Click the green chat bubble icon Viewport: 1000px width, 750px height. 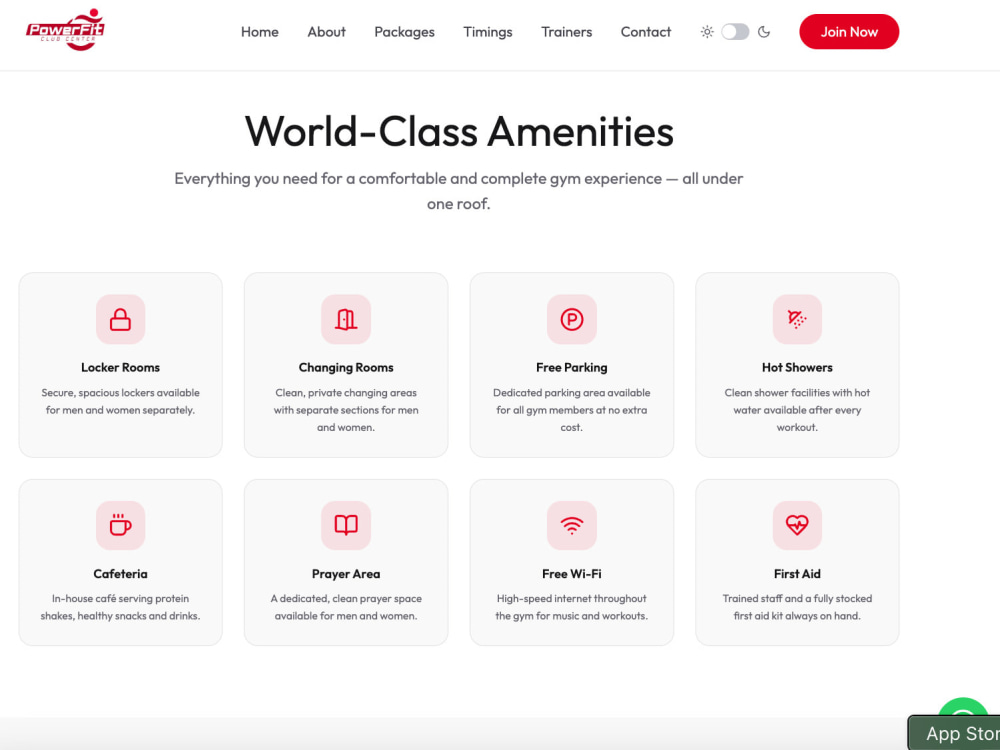(963, 709)
